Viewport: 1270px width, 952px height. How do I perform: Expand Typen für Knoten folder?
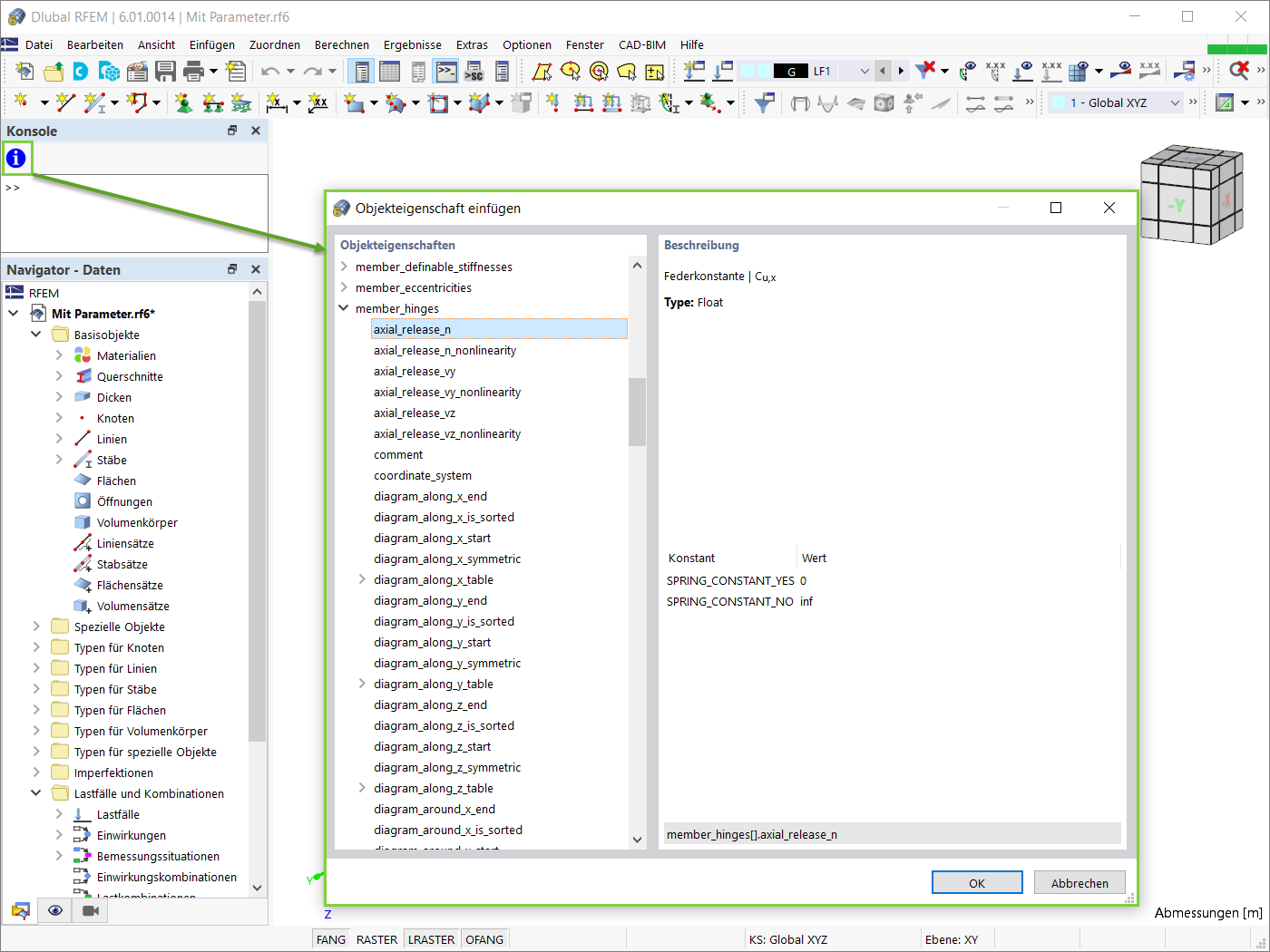coord(36,647)
